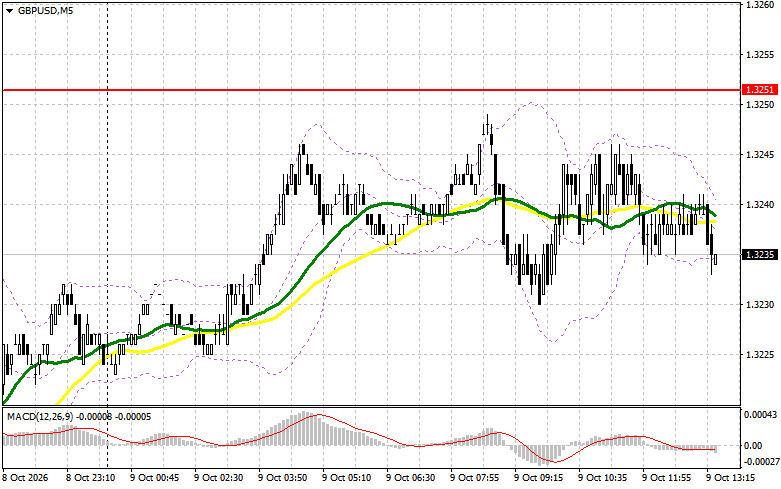Click the 8 Oct 2026 time label
The image size is (781, 489).
[26, 478]
